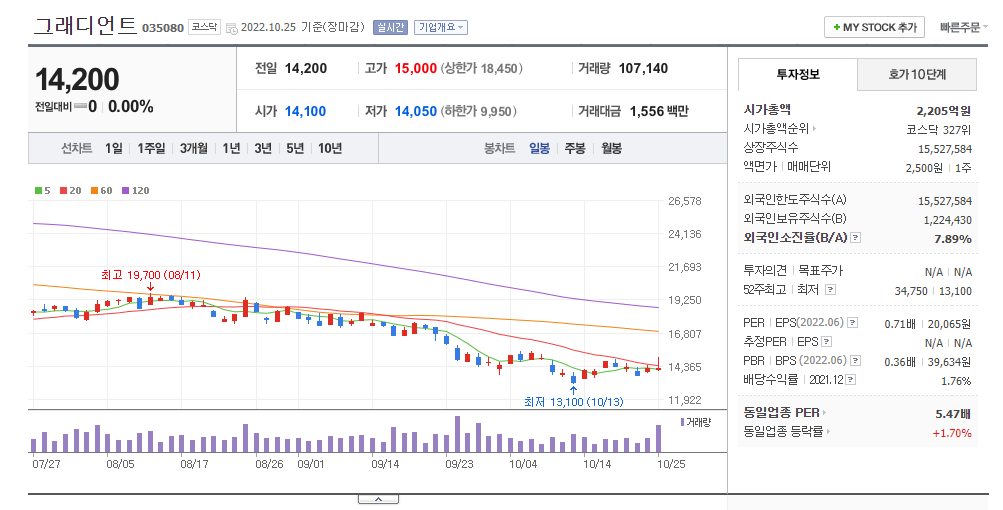The width and height of the screenshot is (1003, 510).
Task: Click the 외국인소진율 value 7.89%
Action: (953, 239)
